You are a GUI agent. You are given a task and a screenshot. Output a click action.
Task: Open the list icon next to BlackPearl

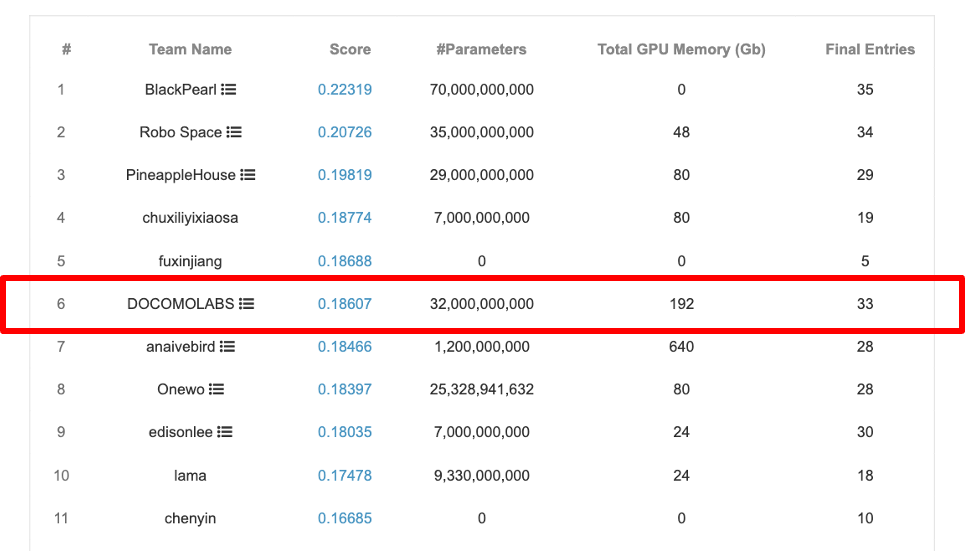pos(229,89)
